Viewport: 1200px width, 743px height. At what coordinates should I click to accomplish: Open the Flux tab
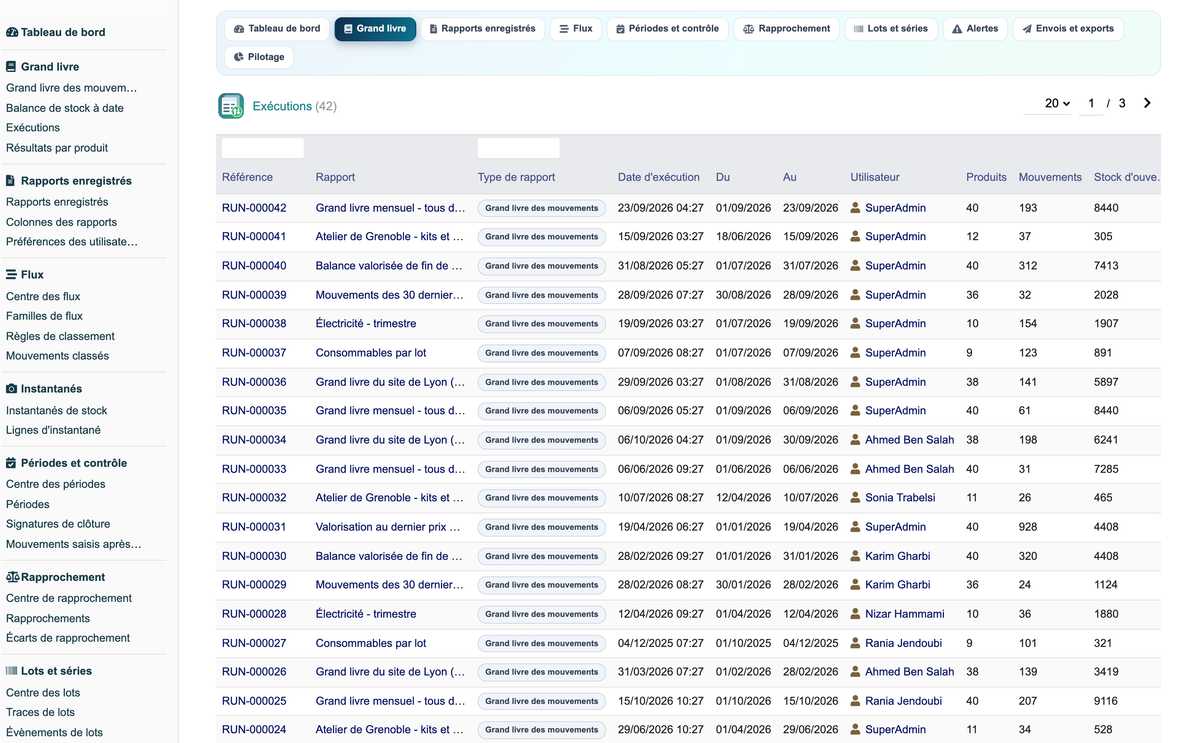576,29
